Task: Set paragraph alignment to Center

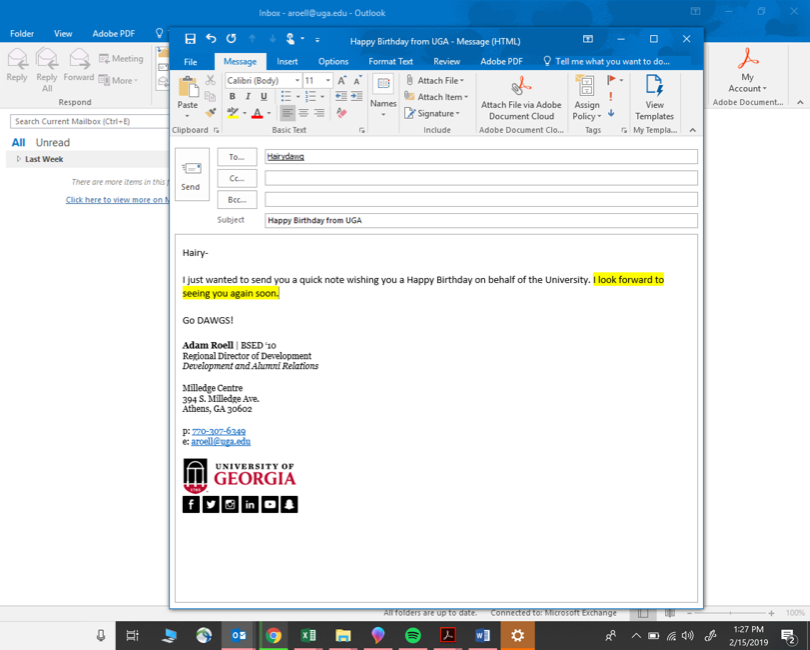Action: click(x=303, y=112)
